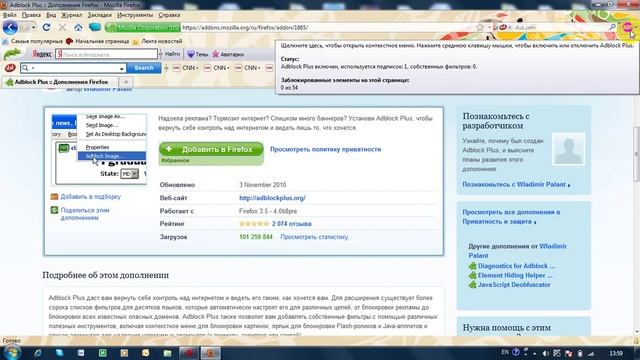Open the Adblock Plus icon dropdown arrow
The height and width of the screenshot is (360, 640).
[636, 27]
